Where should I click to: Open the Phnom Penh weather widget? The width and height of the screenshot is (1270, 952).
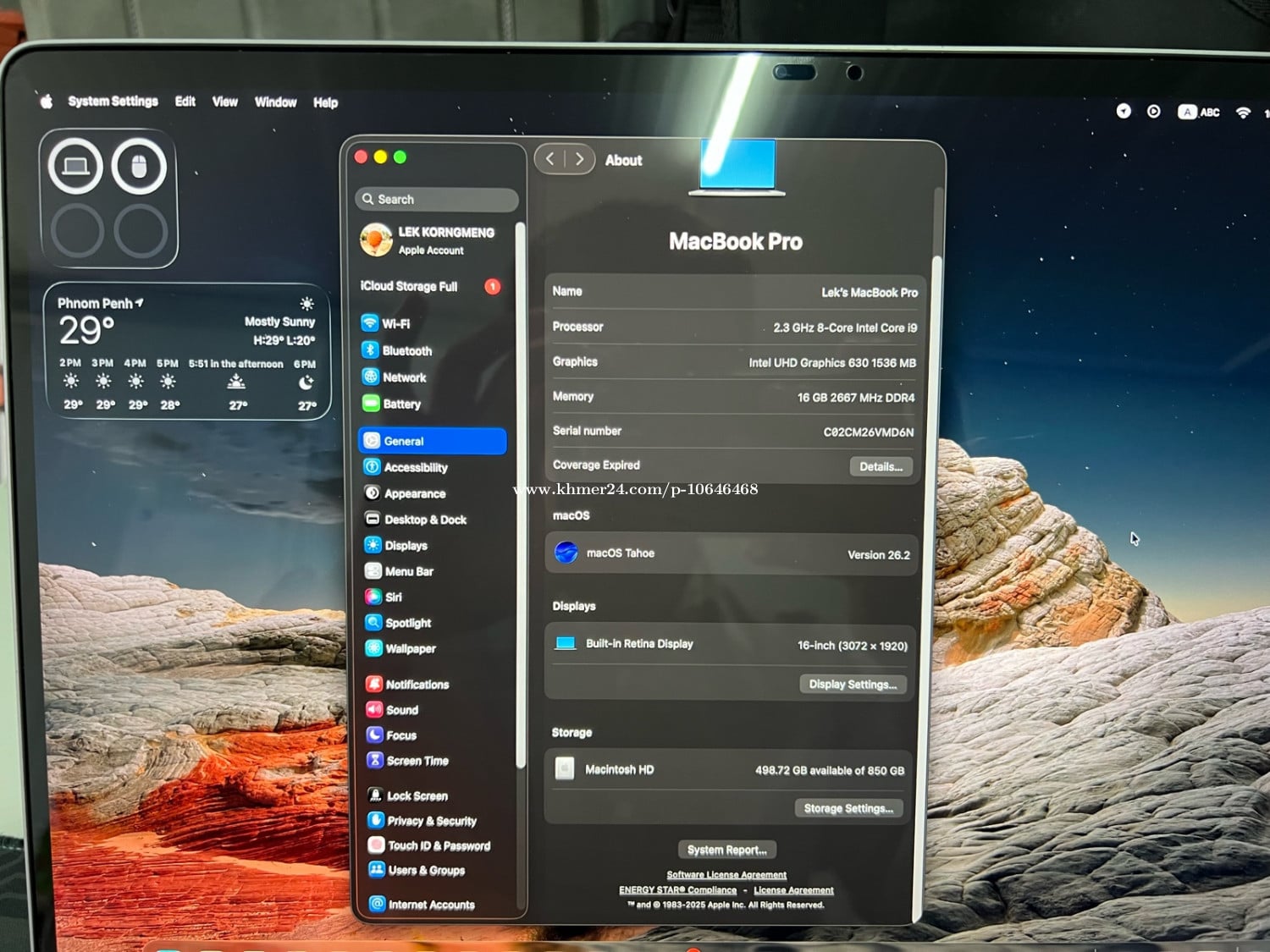pyautogui.click(x=187, y=352)
